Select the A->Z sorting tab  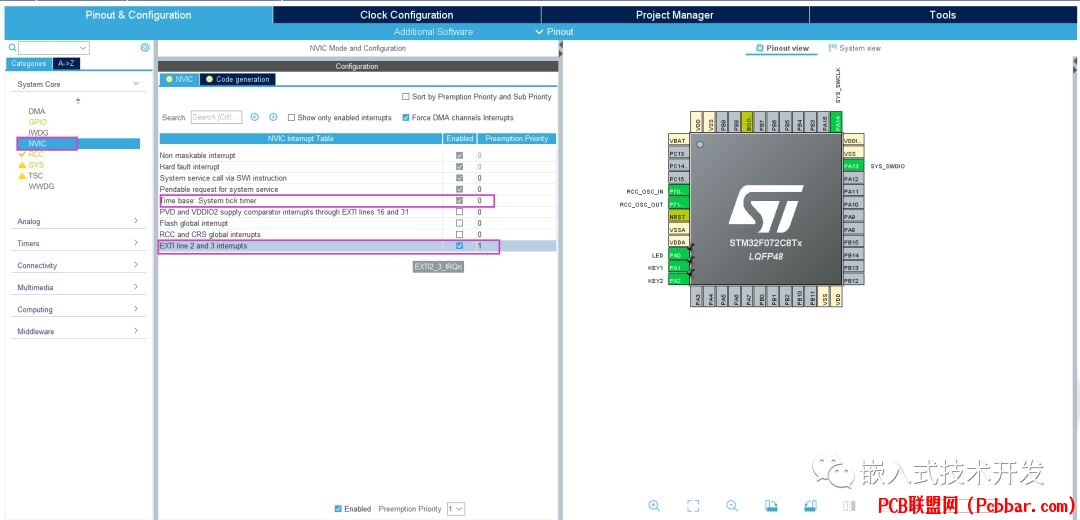66,63
